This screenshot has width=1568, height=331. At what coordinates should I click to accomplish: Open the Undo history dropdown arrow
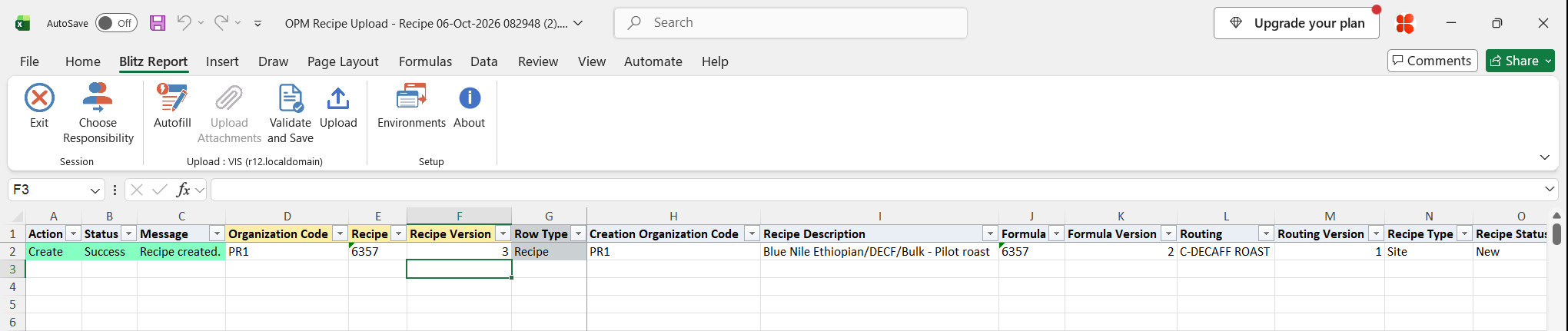pos(201,23)
